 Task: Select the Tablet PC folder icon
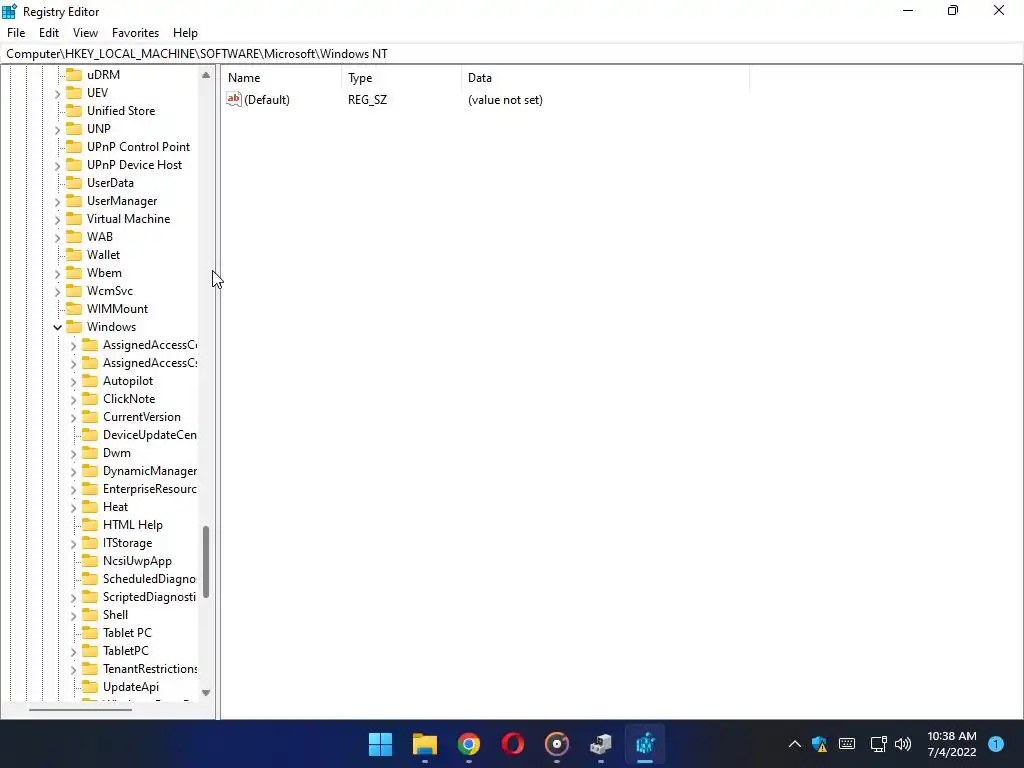click(90, 632)
